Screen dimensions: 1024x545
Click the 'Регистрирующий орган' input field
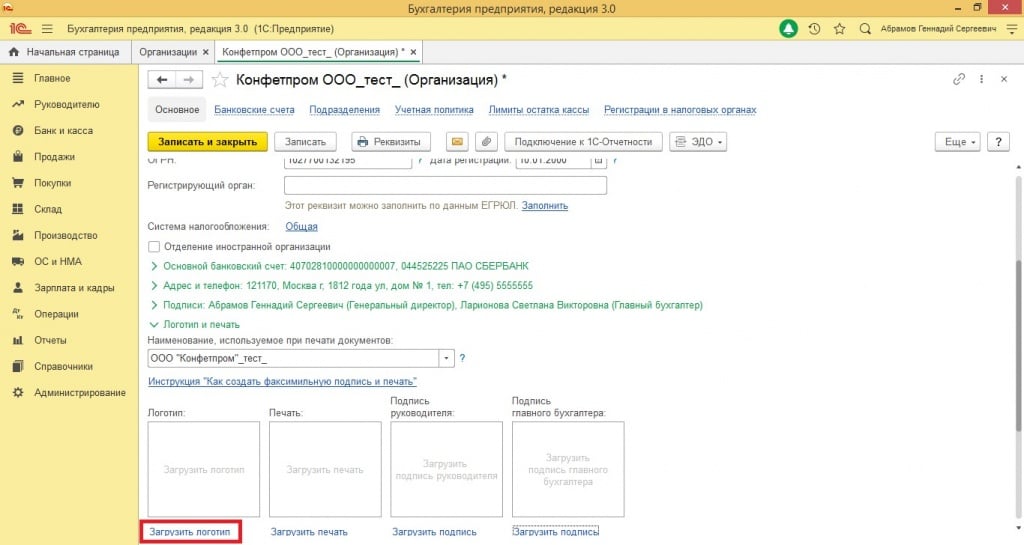445,185
